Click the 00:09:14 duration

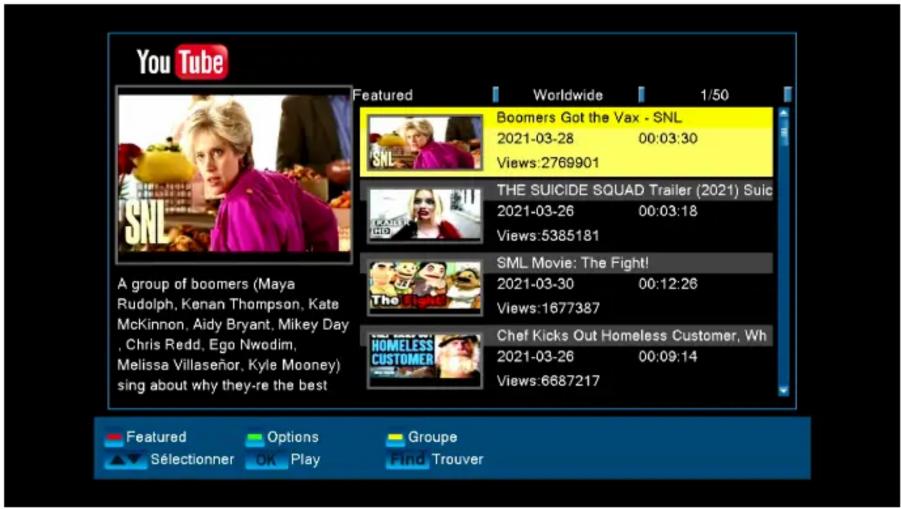[x=668, y=357]
